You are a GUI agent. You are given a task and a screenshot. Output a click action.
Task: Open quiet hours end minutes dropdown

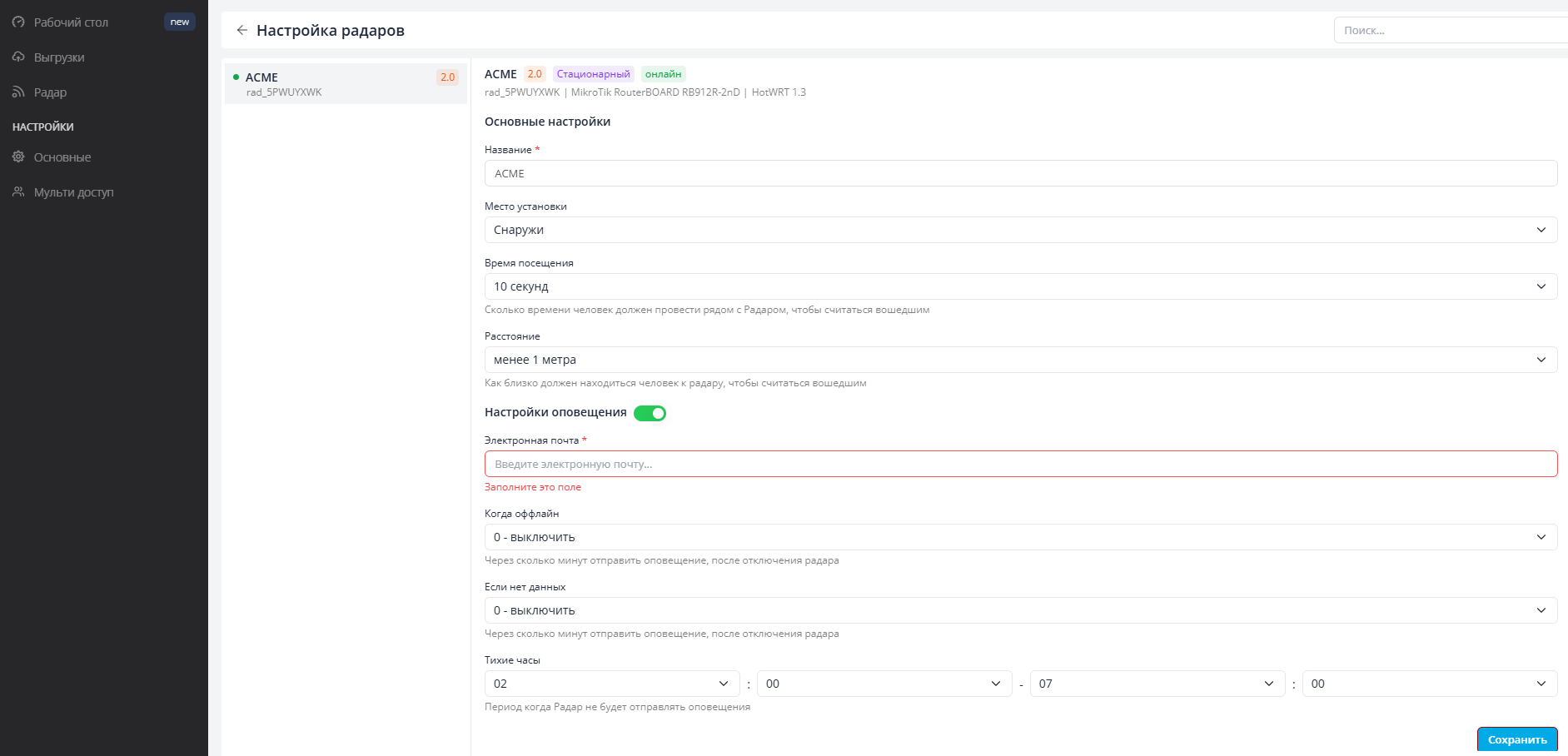(x=1430, y=684)
